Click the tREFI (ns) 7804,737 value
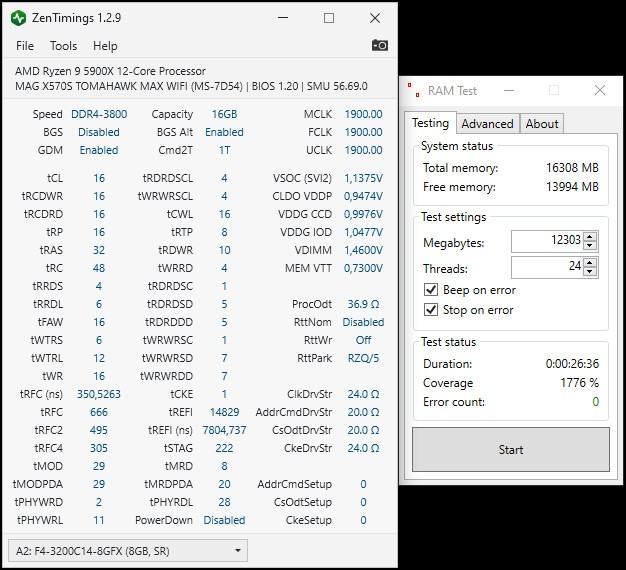The image size is (626, 570). pos(224,430)
